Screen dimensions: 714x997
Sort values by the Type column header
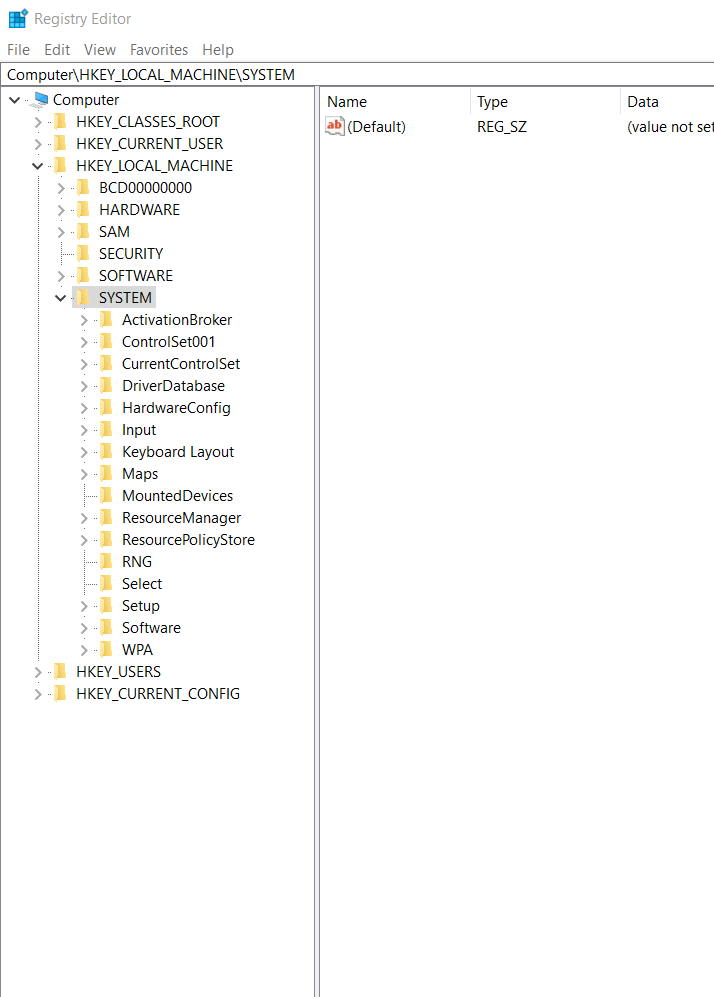546,102
